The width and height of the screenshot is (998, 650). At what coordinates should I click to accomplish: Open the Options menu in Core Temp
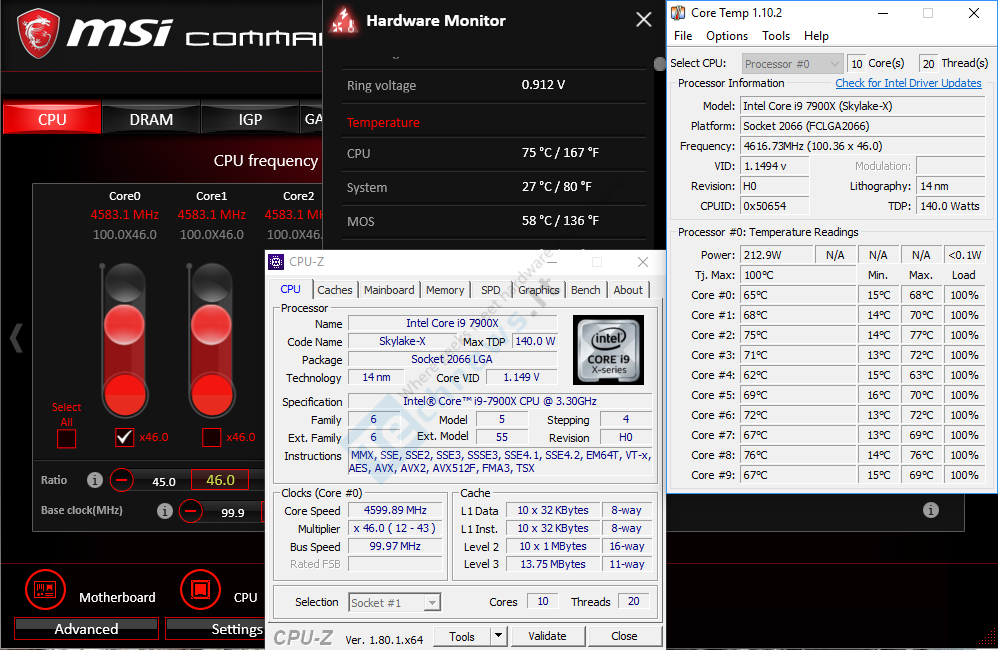727,36
